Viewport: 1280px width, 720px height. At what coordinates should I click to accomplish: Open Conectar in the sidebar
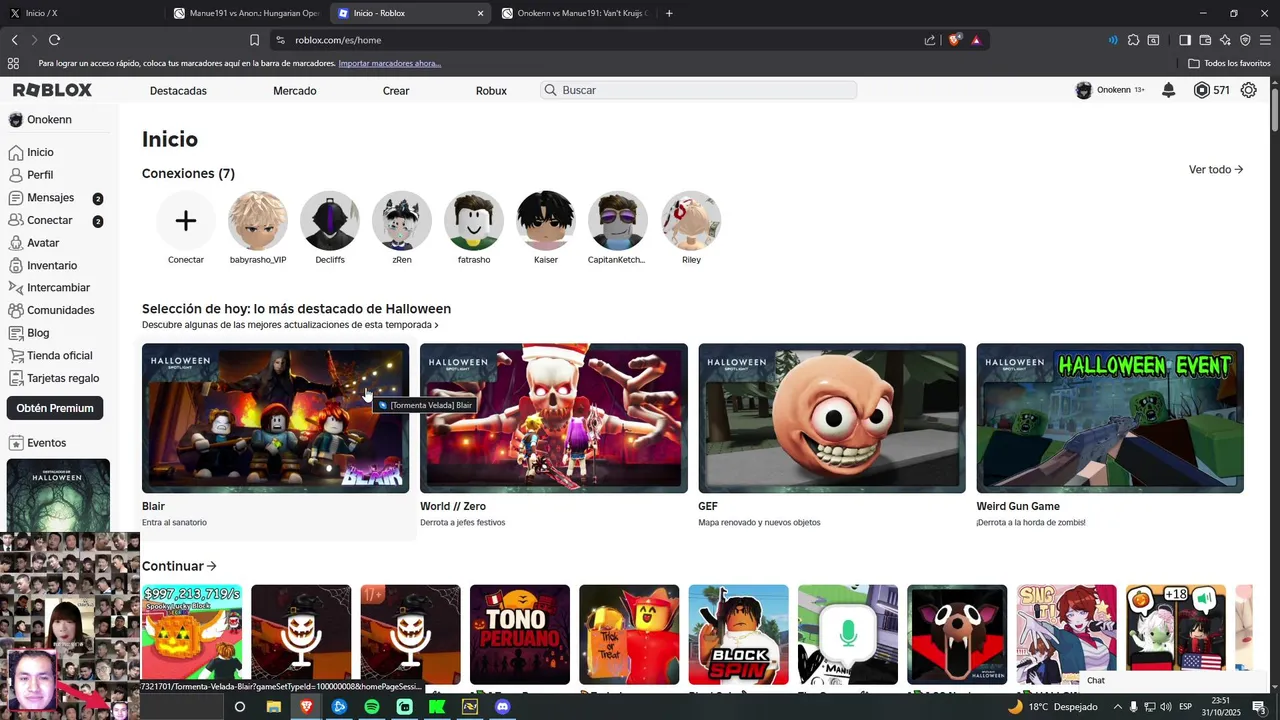[55, 220]
